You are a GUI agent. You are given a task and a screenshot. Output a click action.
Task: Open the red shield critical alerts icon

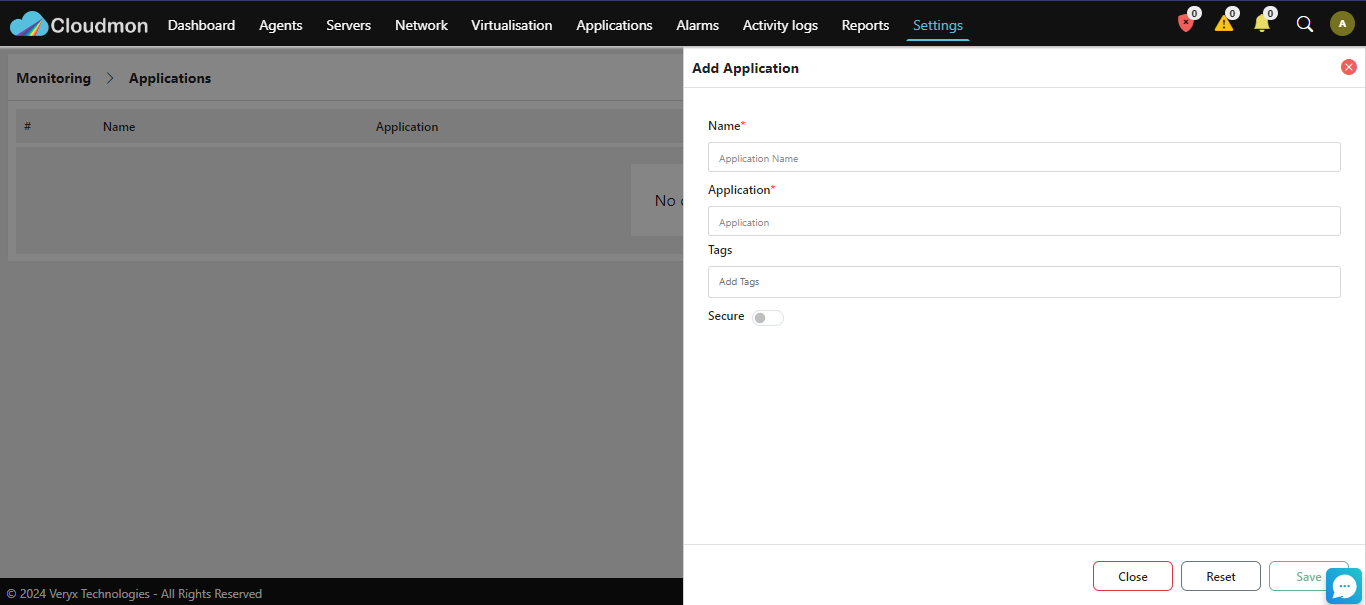pos(1186,23)
